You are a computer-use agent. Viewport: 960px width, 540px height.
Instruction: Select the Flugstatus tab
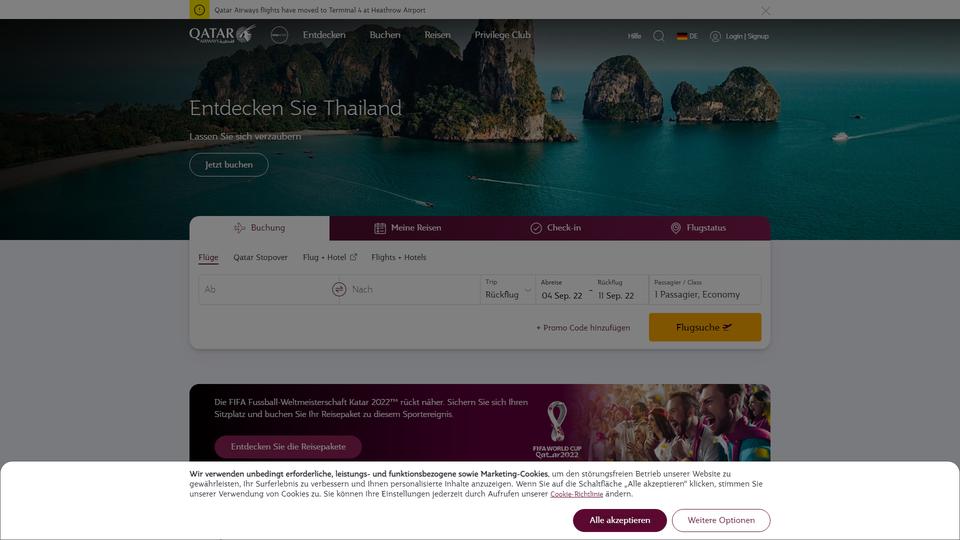[x=699, y=228]
